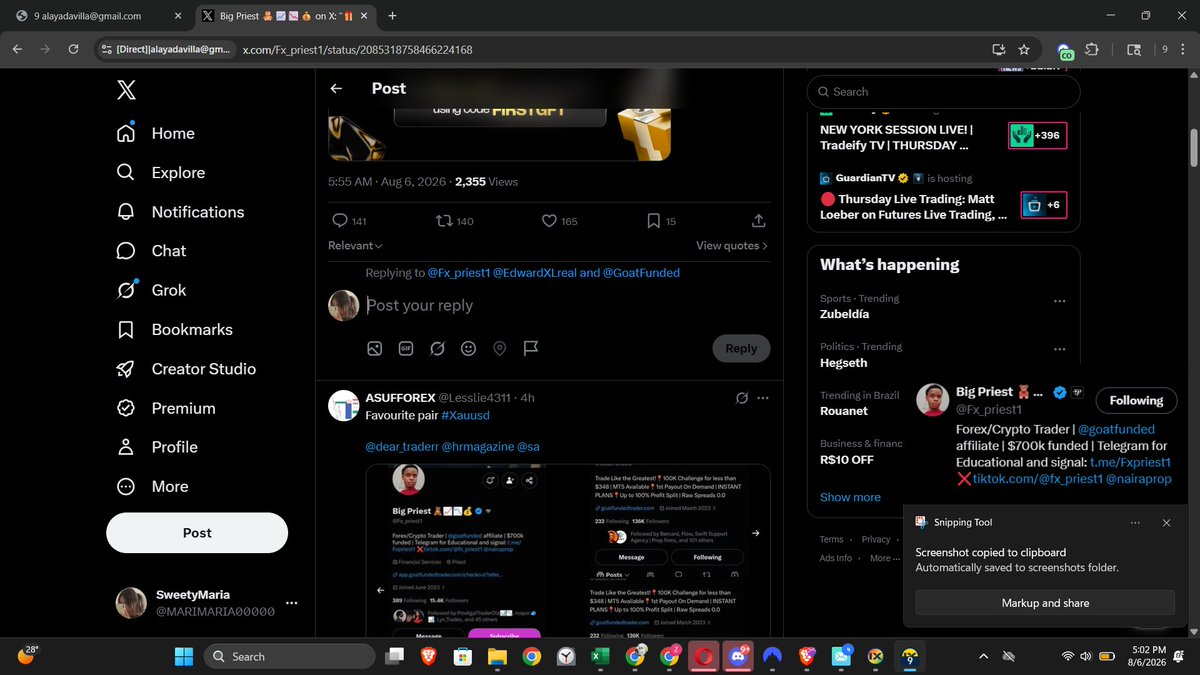Click the Reply button
The image size is (1200, 675).
[x=741, y=348]
